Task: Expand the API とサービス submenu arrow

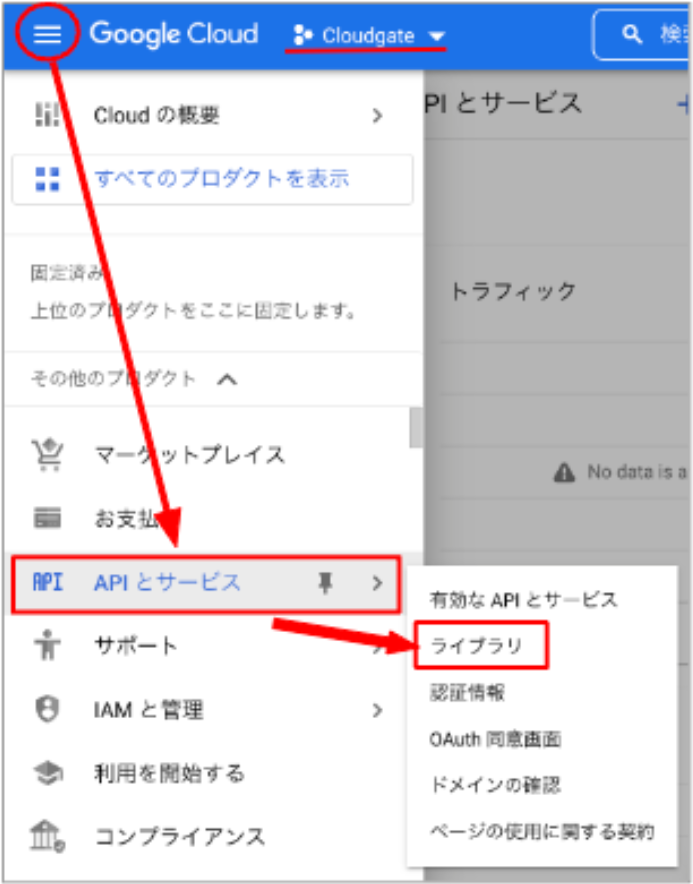Action: click(x=377, y=583)
